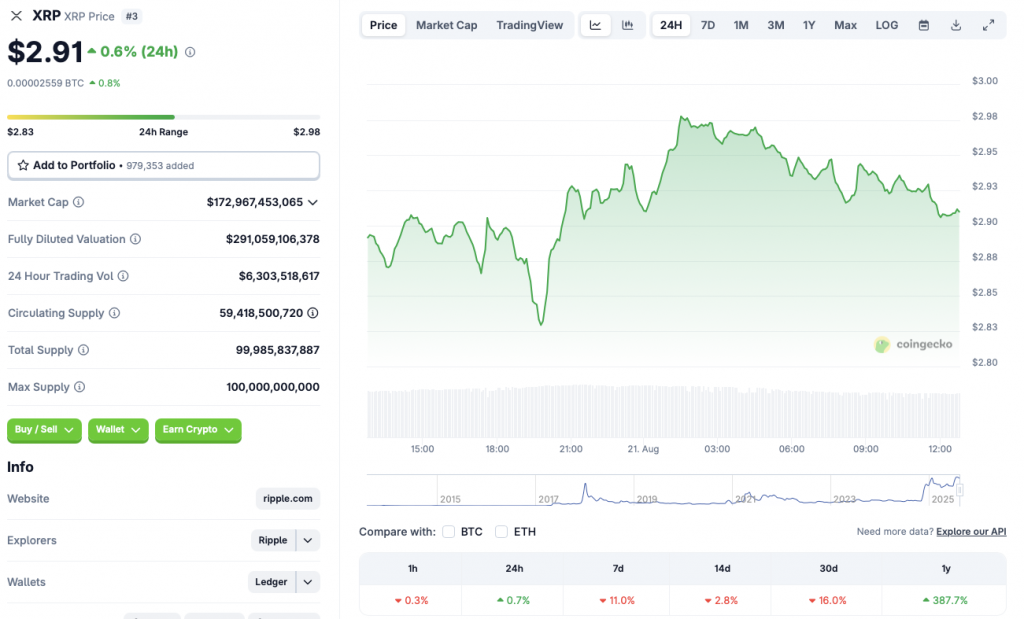Switch to the TradingView tab
This screenshot has height=619, width=1024.
(x=529, y=25)
